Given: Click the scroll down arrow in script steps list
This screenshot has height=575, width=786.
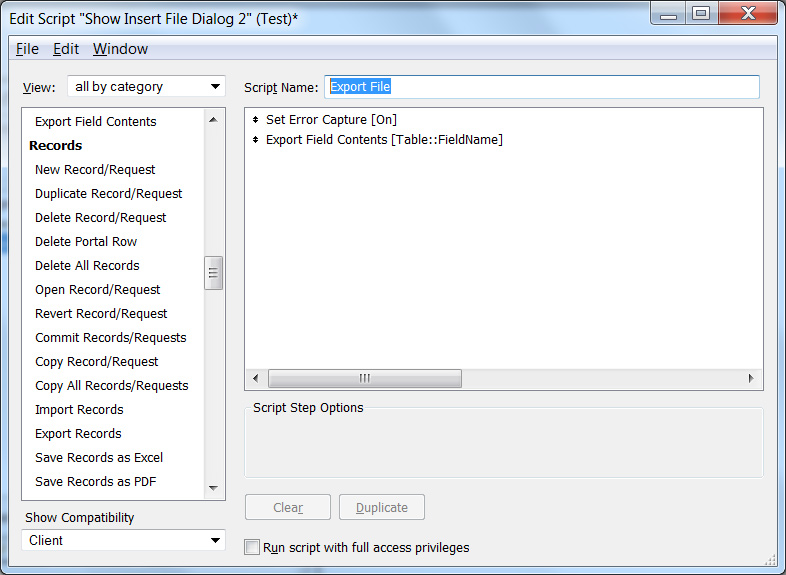Looking at the screenshot, I should [213, 488].
